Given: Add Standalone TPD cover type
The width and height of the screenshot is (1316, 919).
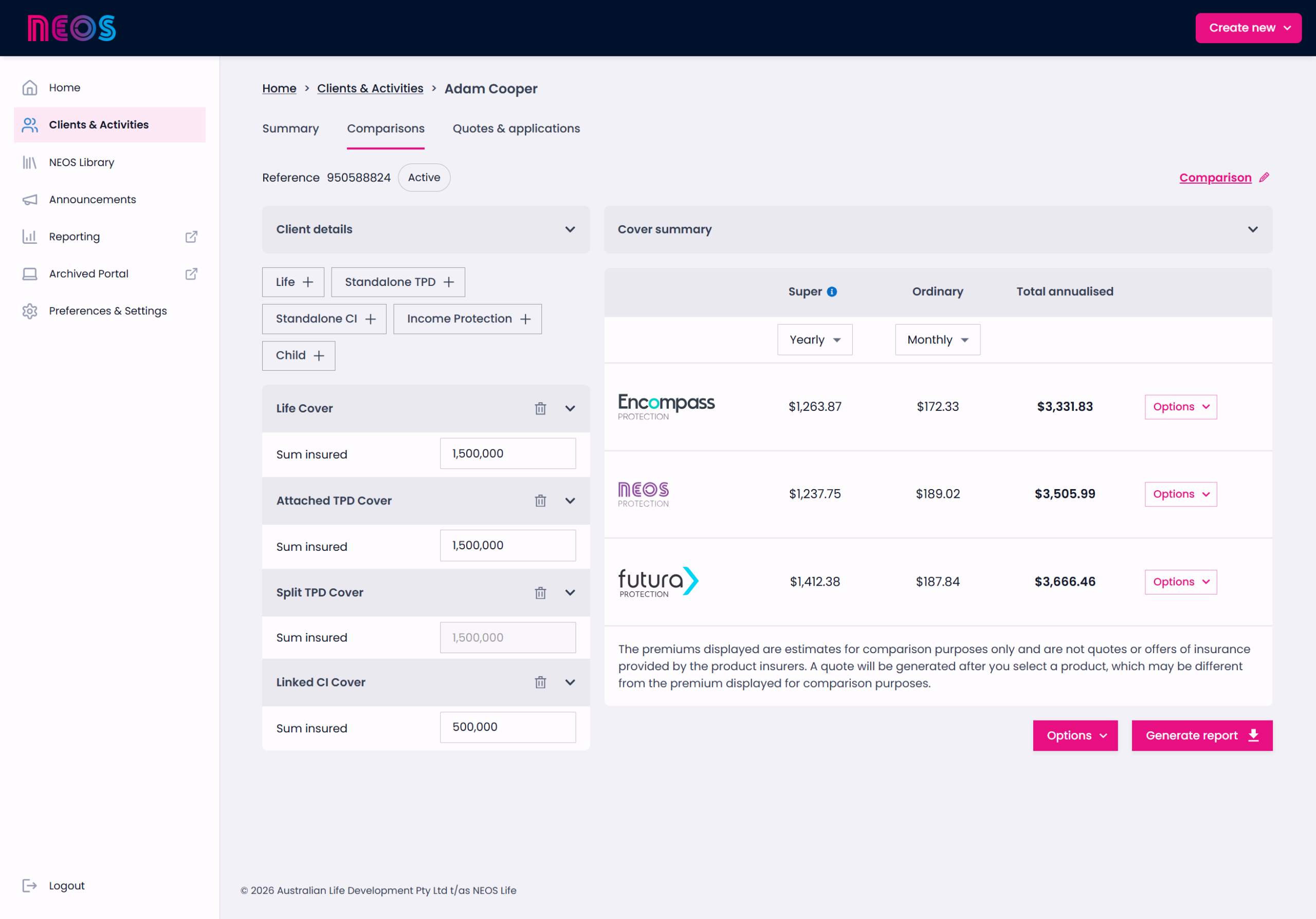Looking at the screenshot, I should pos(398,282).
